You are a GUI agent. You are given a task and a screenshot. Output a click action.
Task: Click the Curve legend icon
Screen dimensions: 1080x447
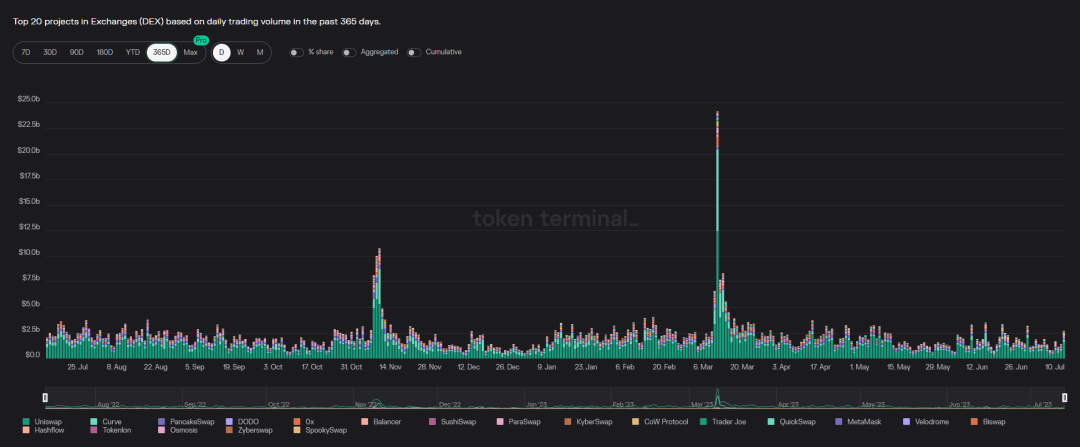pos(93,423)
